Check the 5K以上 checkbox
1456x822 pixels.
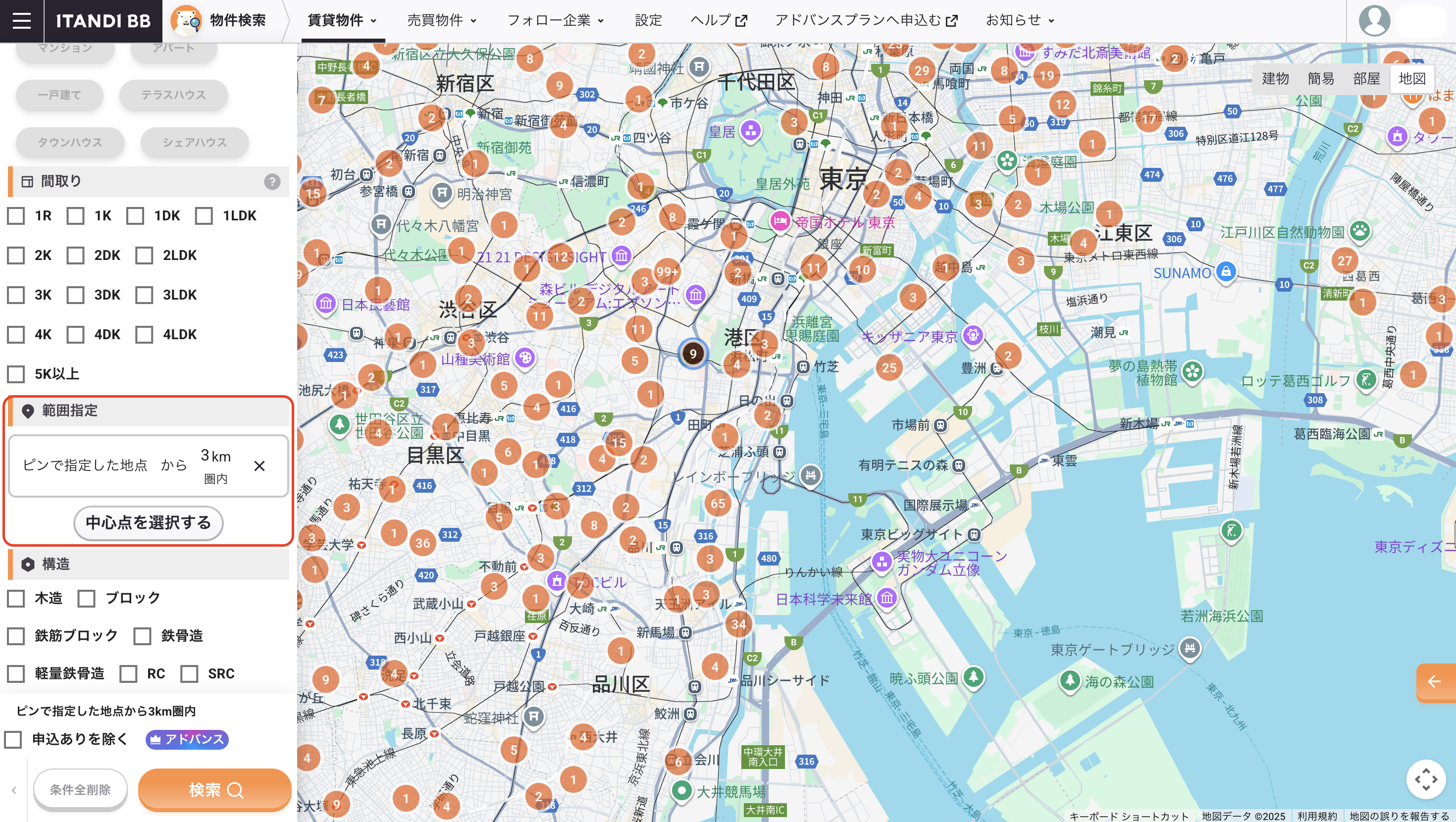[16, 374]
